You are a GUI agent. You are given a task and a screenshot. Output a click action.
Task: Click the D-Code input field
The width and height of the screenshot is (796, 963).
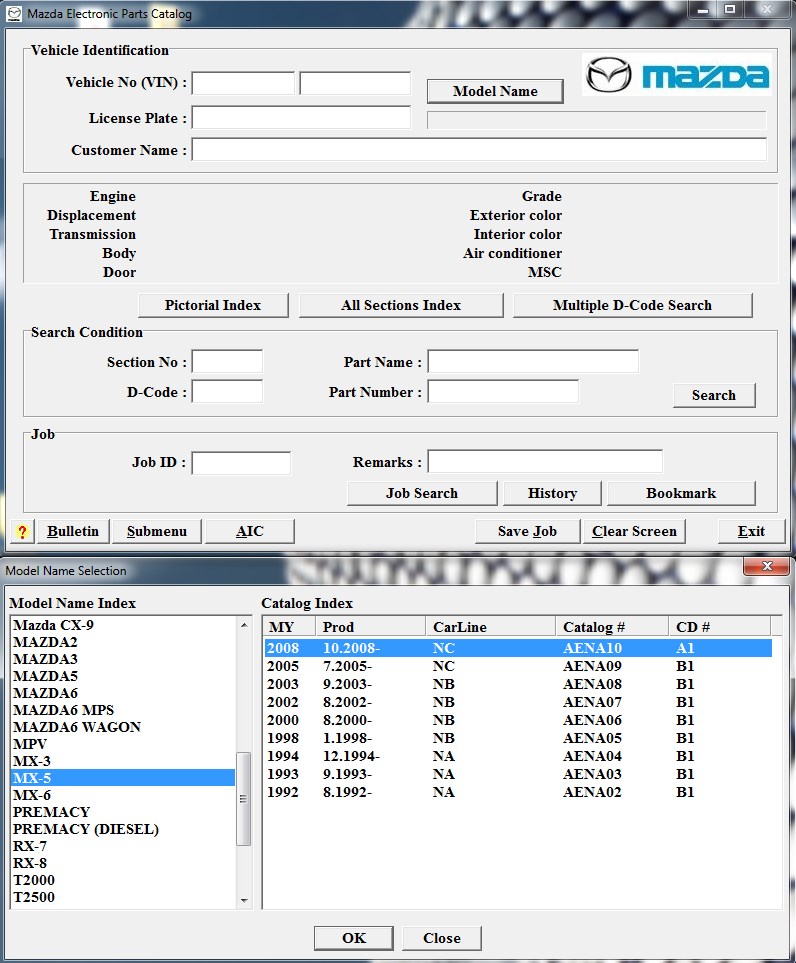point(227,391)
